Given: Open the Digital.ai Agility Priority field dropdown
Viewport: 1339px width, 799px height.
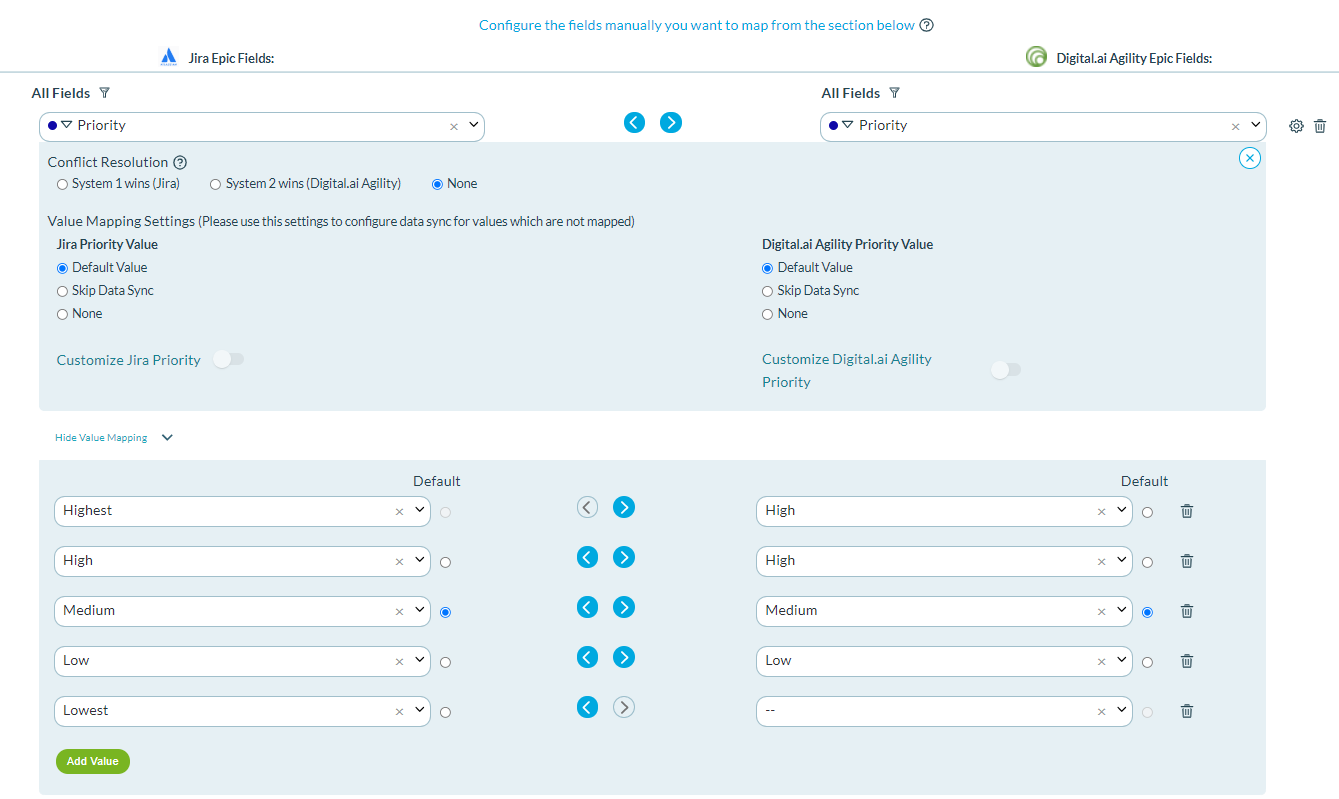Looking at the screenshot, I should [x=1255, y=125].
